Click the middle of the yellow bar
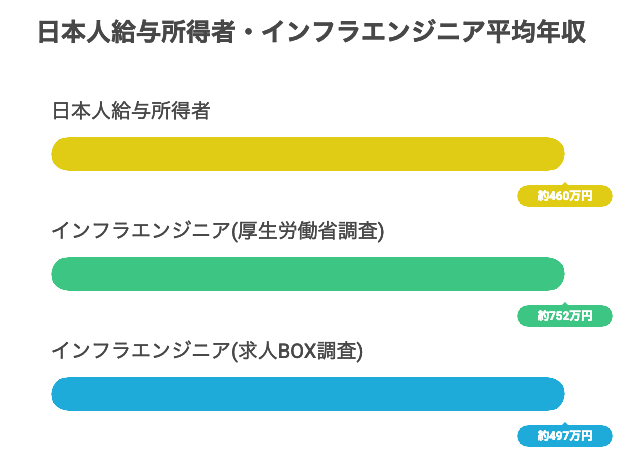 click(308, 154)
